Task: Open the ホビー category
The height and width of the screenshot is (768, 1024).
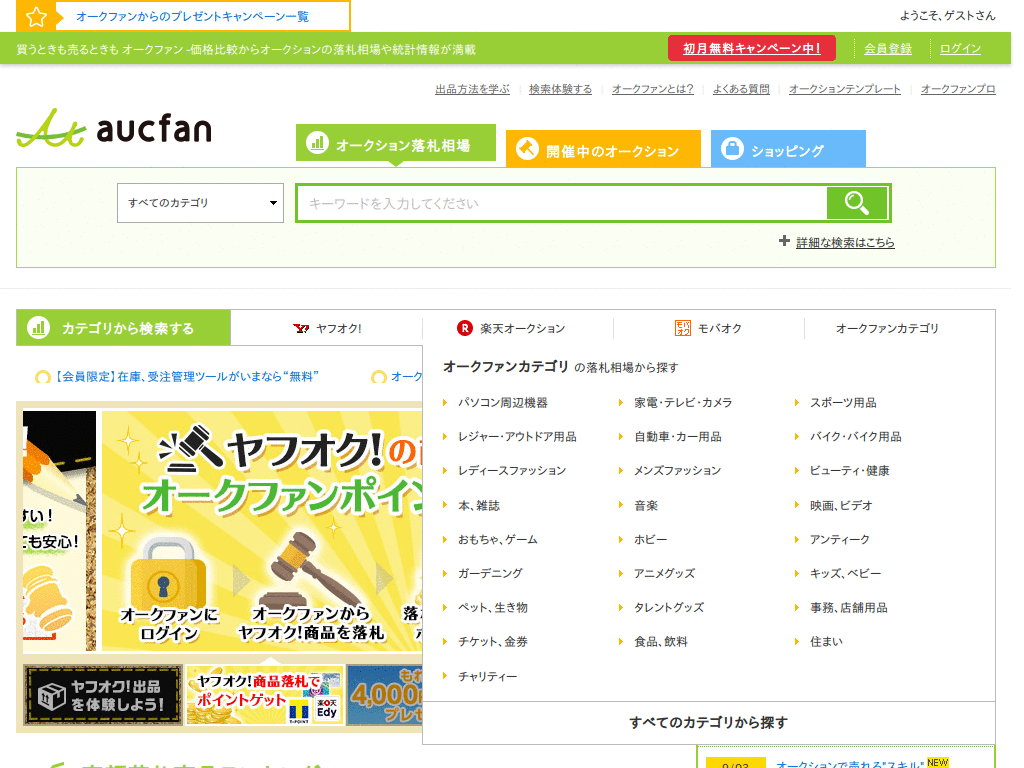Action: pos(650,539)
